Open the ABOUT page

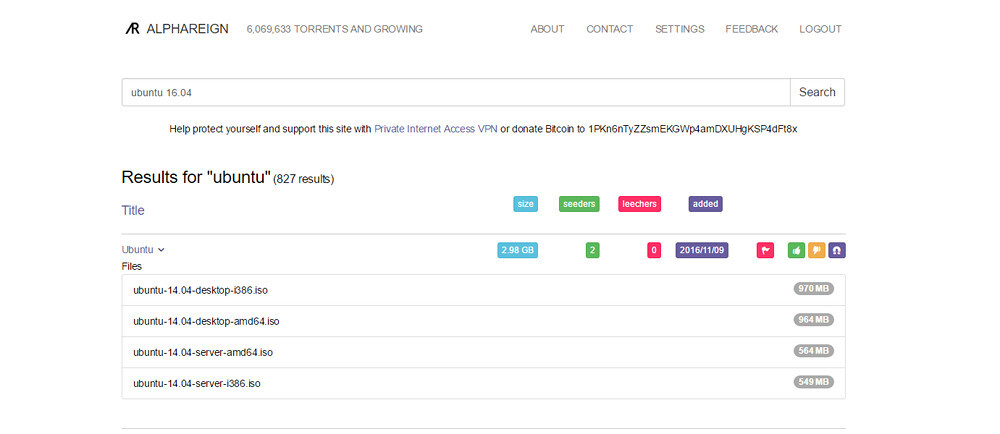click(x=547, y=29)
